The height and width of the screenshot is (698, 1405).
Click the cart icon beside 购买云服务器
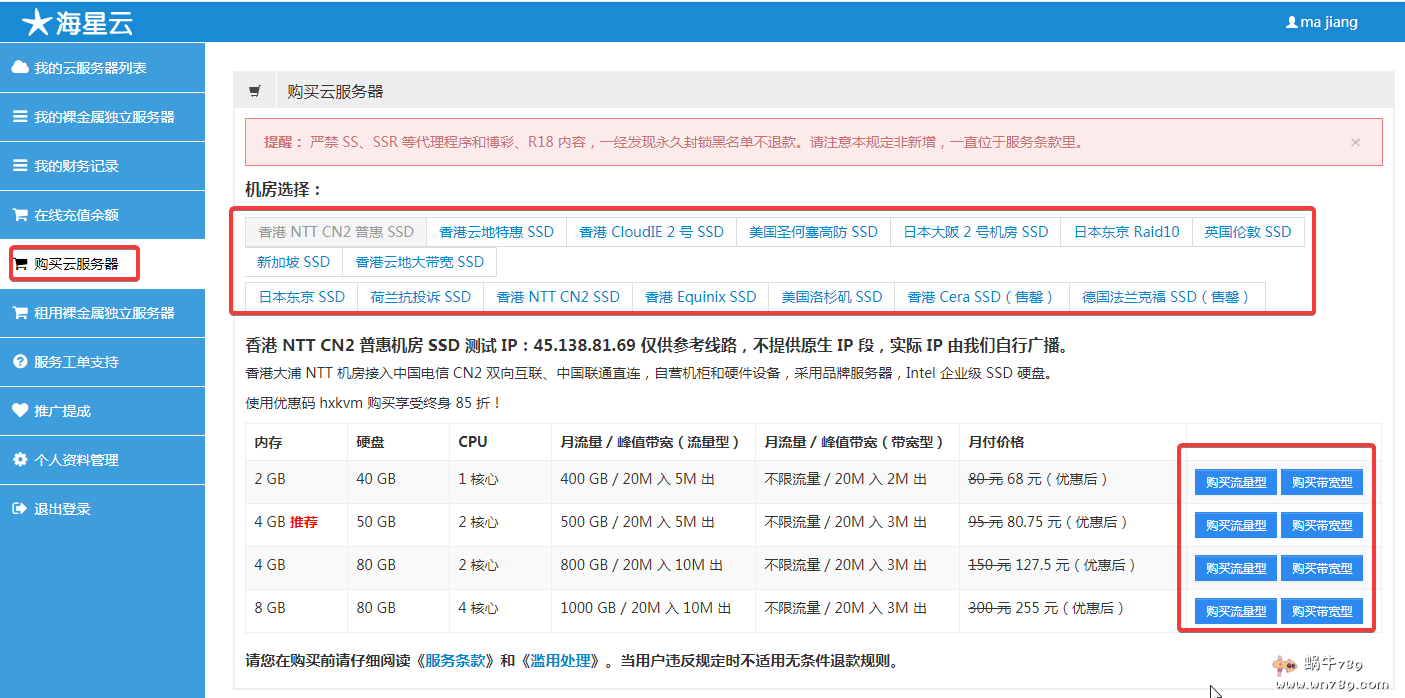[22, 263]
